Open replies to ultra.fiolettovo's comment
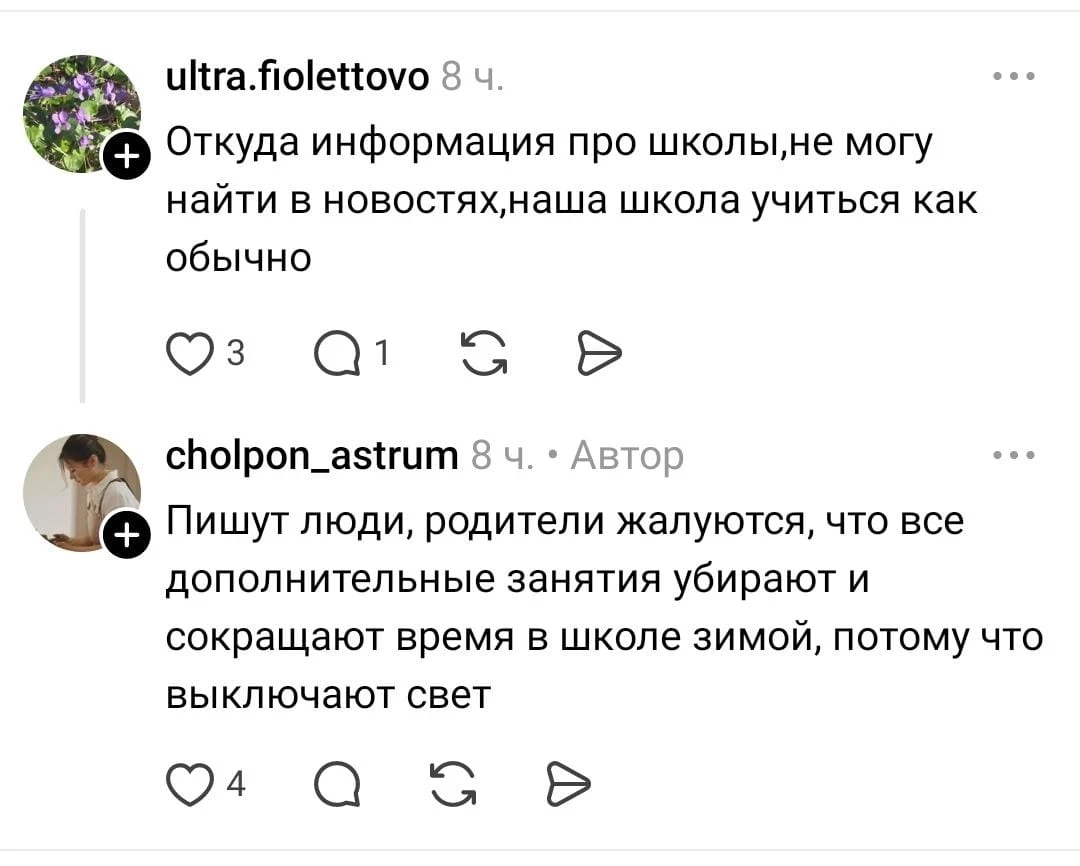Image resolution: width=1080 pixels, height=866 pixels. coord(335,352)
